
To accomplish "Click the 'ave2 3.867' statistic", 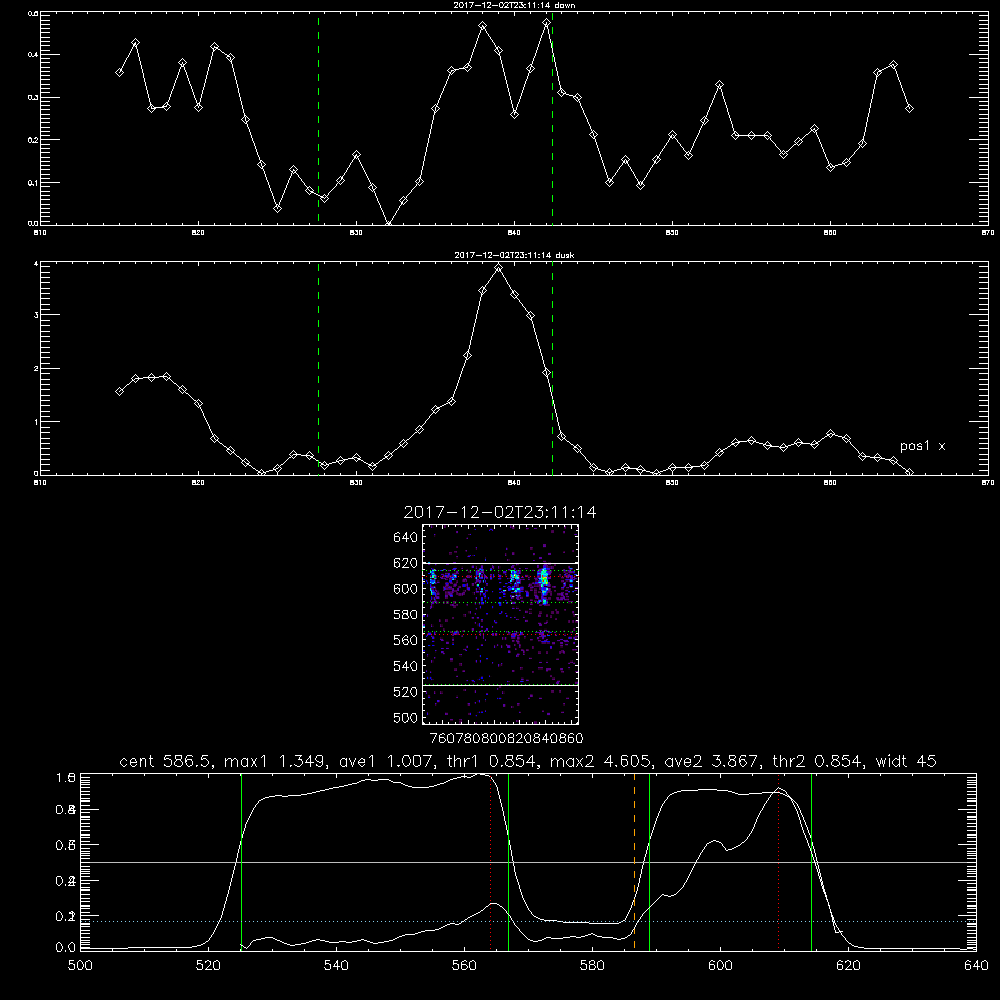I will pos(712,761).
